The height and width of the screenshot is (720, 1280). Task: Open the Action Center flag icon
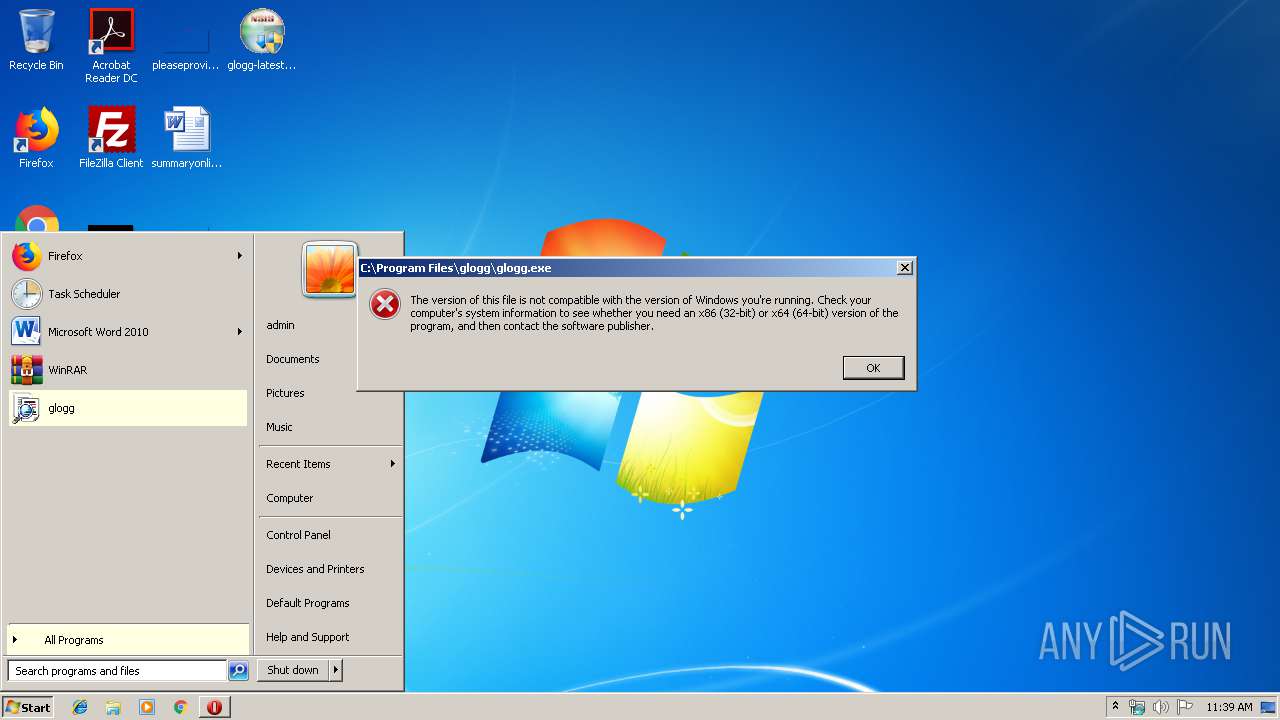[x=1185, y=707]
